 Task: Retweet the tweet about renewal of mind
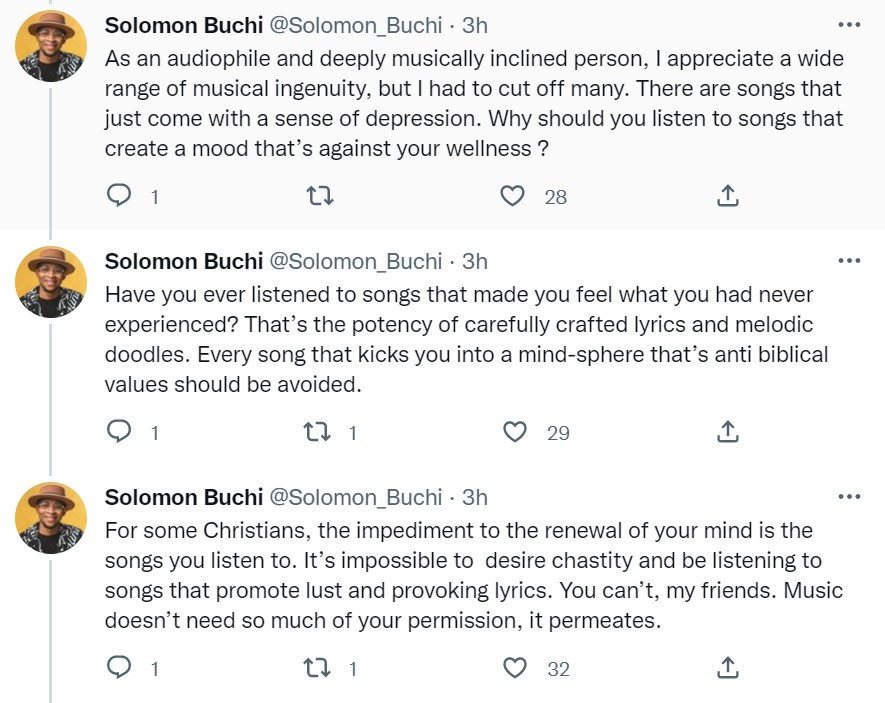[x=318, y=668]
